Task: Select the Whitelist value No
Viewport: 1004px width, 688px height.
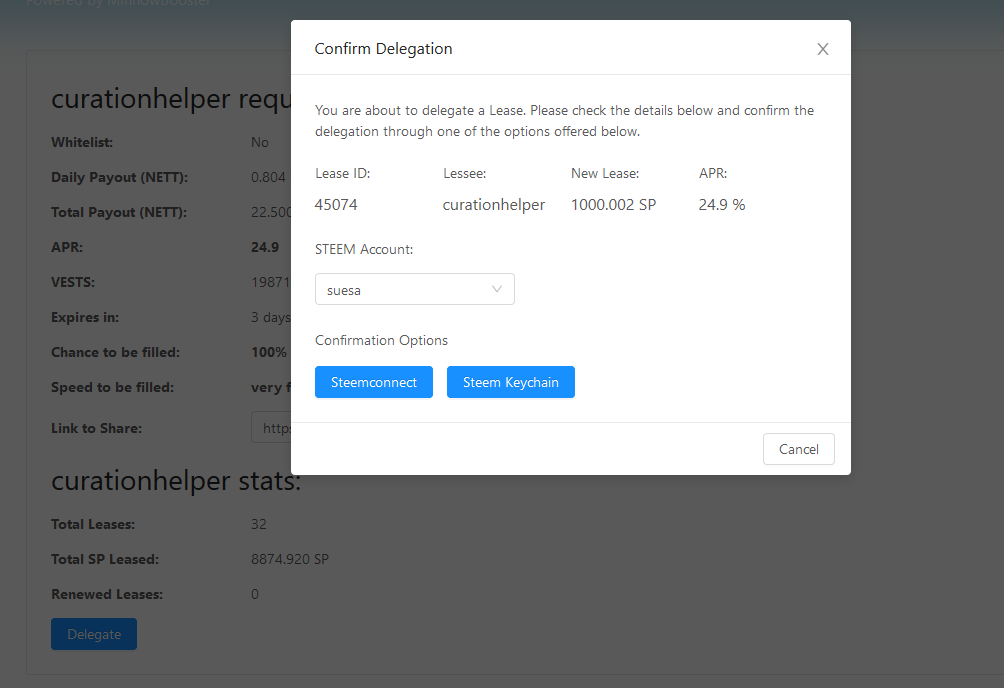Action: tap(260, 142)
